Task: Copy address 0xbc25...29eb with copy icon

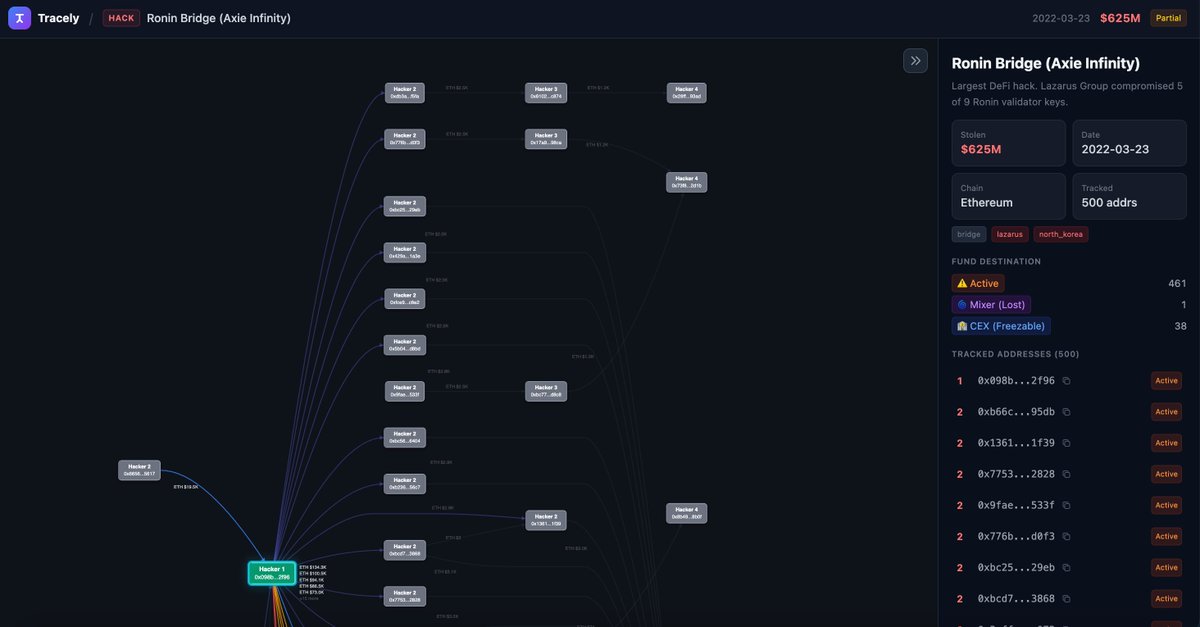Action: click(1066, 567)
